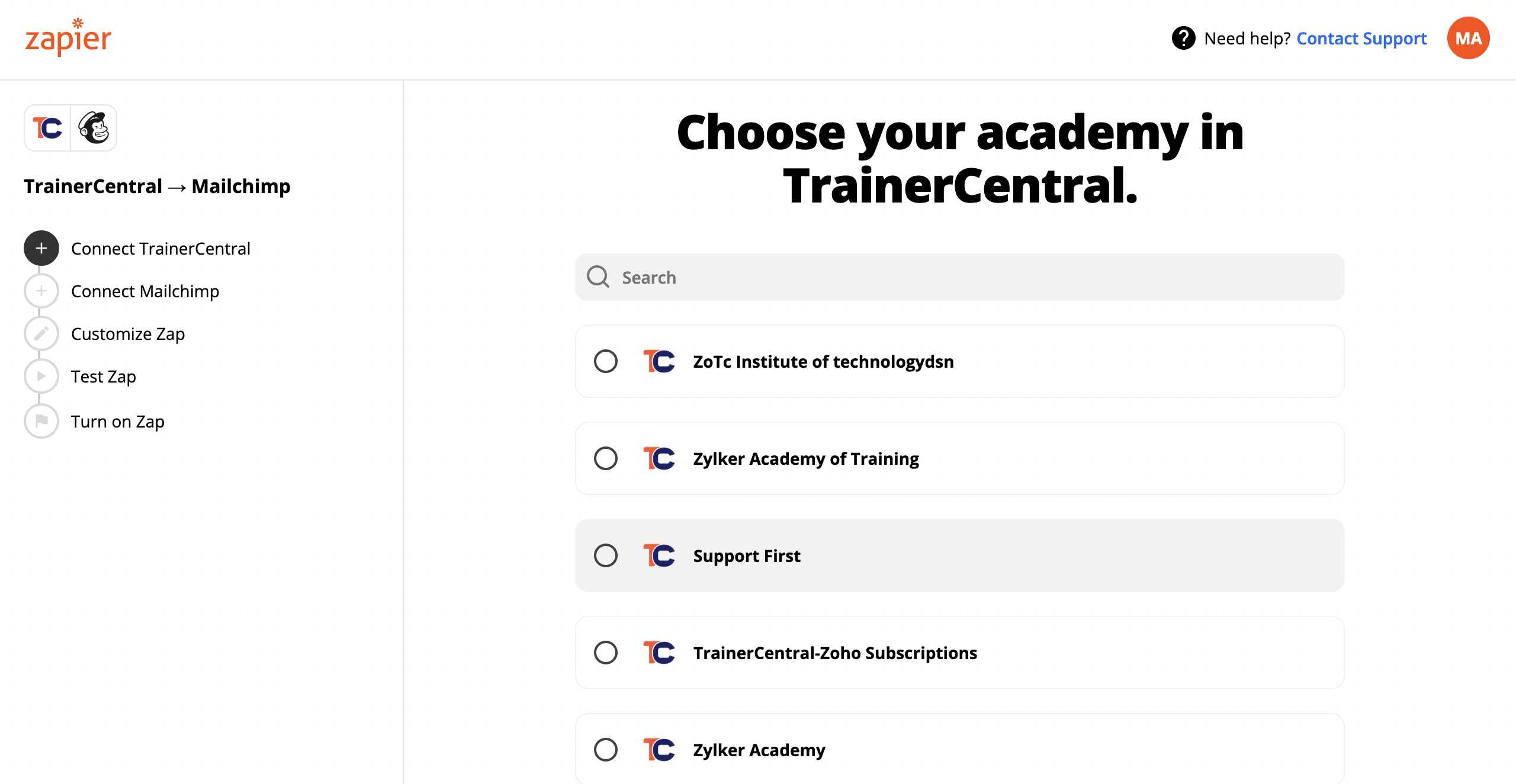Open the MA user avatar menu
Viewport: 1516px width, 784px height.
(x=1468, y=38)
